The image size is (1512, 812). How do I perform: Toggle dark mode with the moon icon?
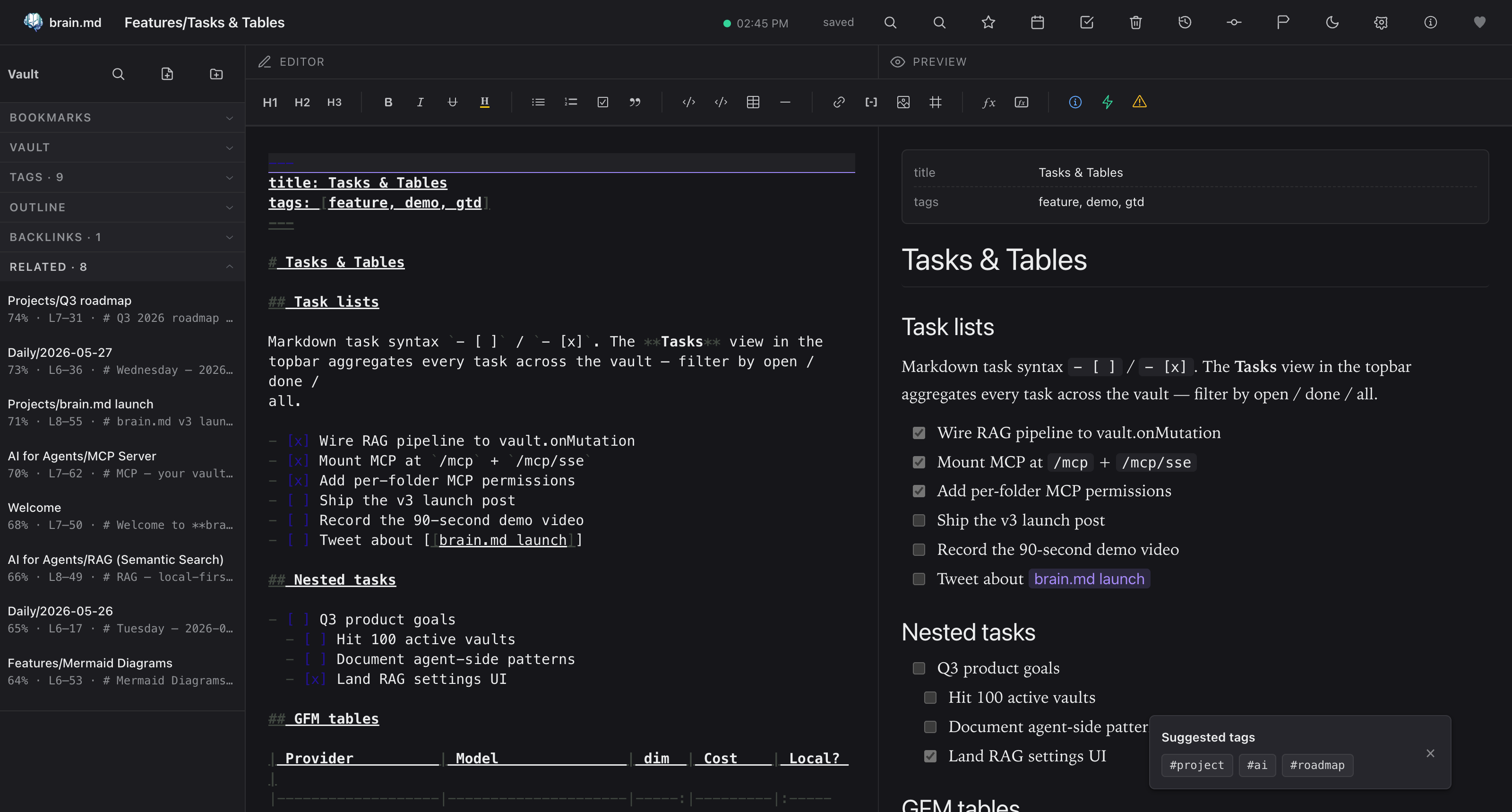pos(1332,22)
